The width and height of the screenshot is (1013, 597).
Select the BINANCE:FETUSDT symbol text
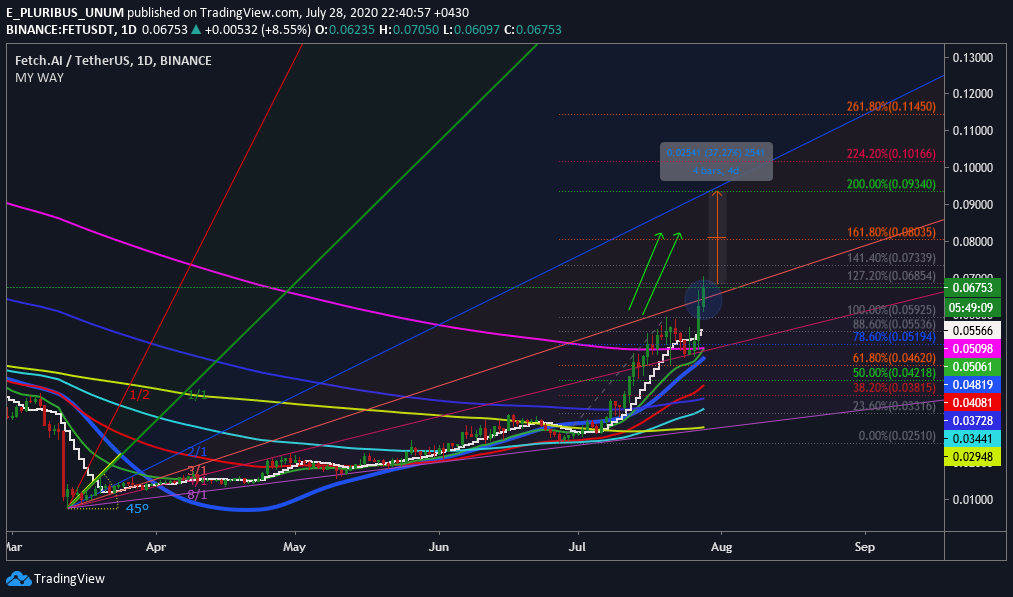(x=62, y=30)
